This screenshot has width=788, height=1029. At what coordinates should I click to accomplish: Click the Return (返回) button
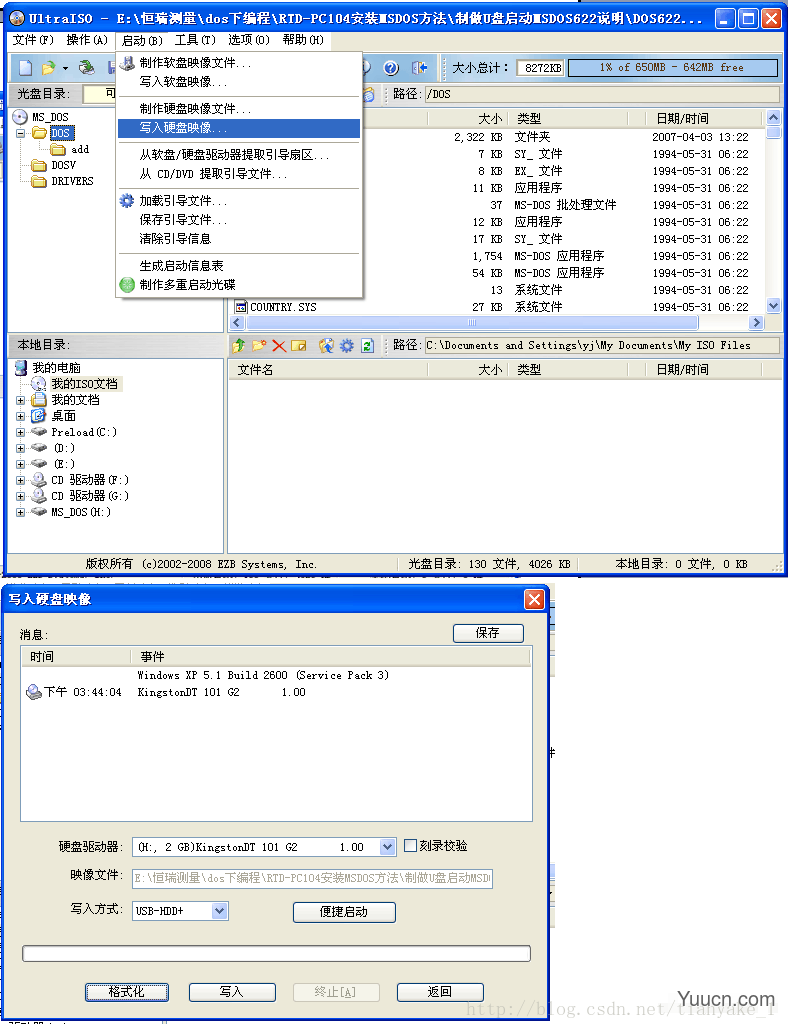(x=440, y=992)
